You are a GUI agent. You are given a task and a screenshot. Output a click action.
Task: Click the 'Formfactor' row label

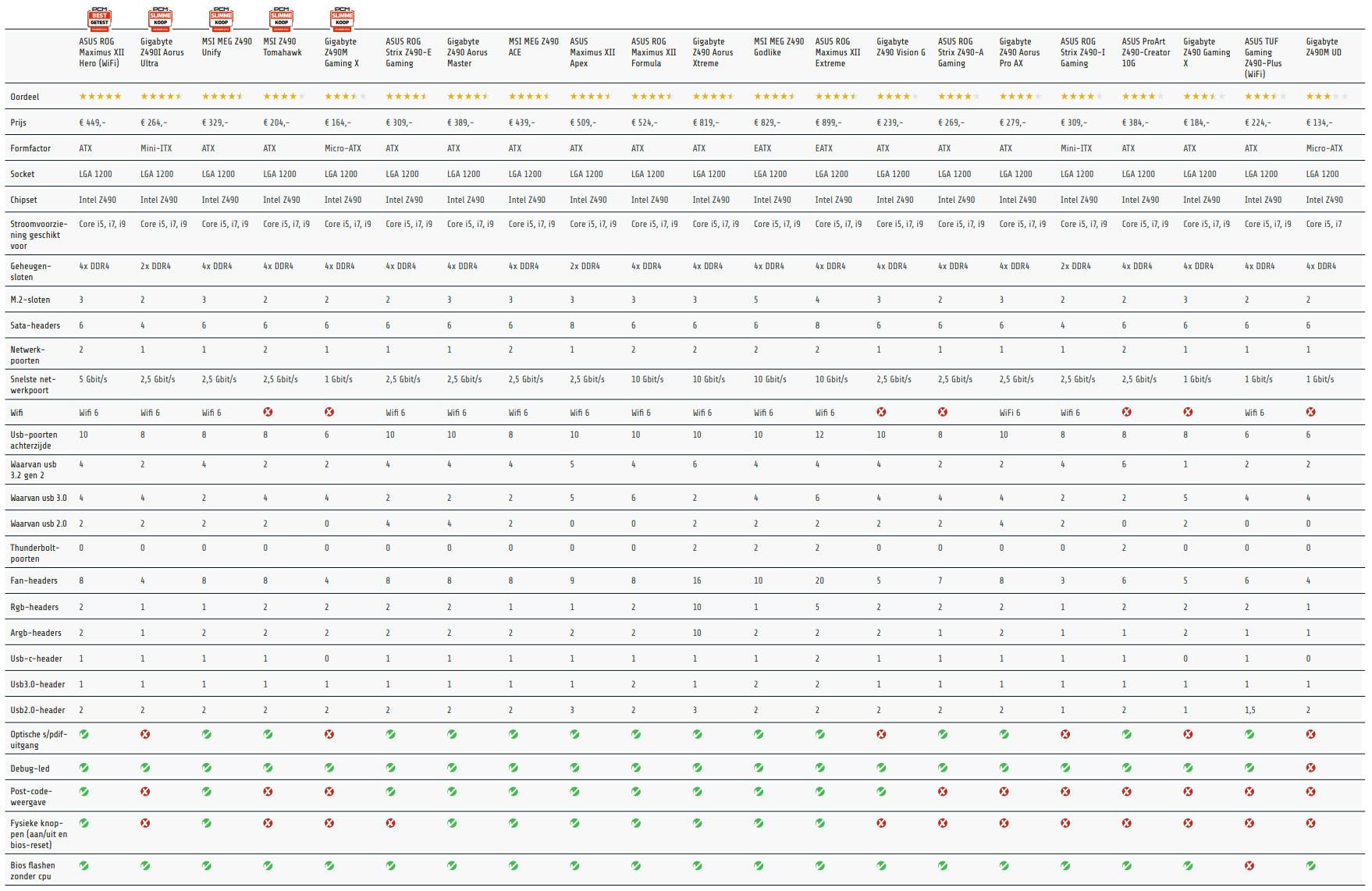[x=30, y=148]
